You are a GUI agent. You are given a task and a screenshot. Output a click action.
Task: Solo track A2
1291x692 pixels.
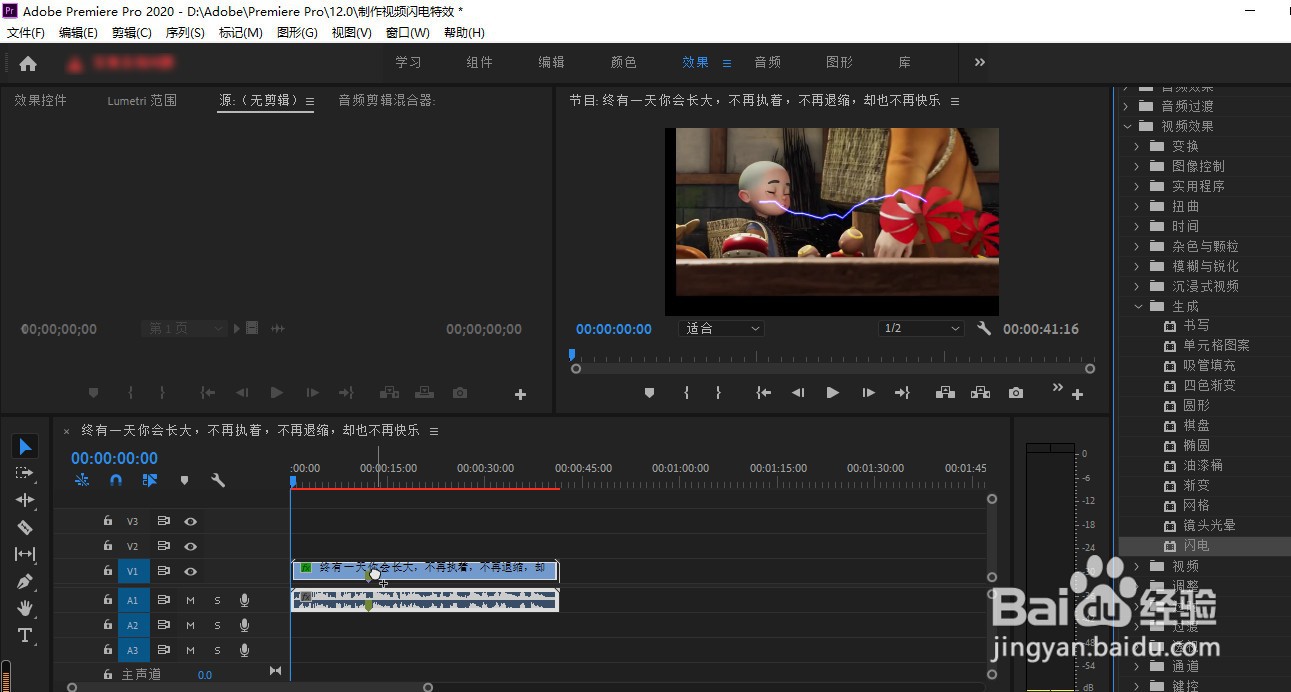pos(217,625)
